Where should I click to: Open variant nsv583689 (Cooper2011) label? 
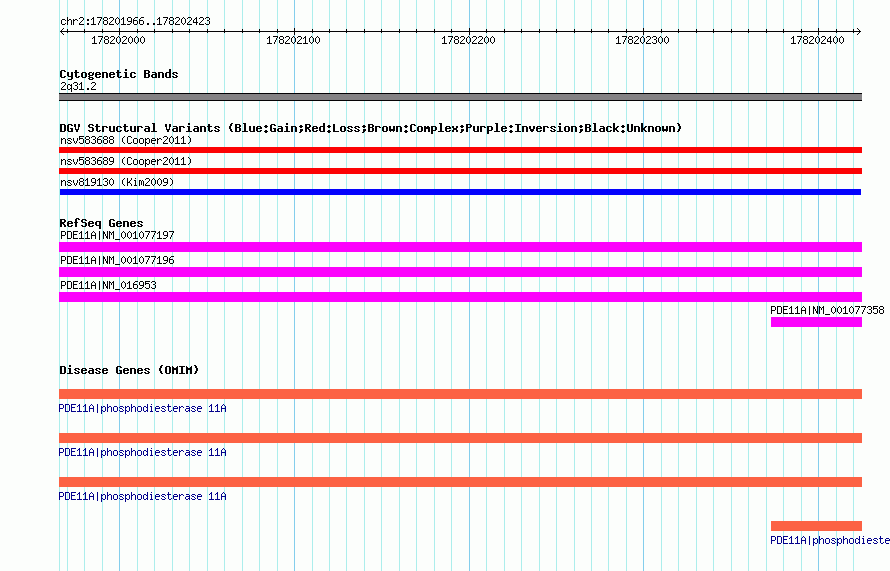(126, 161)
